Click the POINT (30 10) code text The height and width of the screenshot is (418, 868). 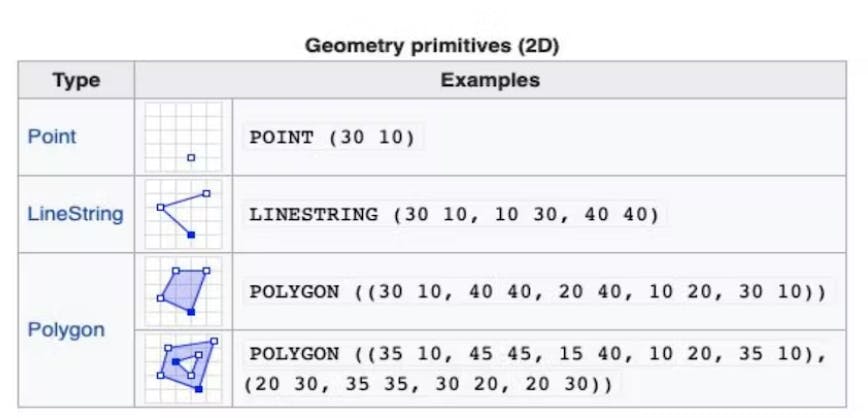pos(331,137)
